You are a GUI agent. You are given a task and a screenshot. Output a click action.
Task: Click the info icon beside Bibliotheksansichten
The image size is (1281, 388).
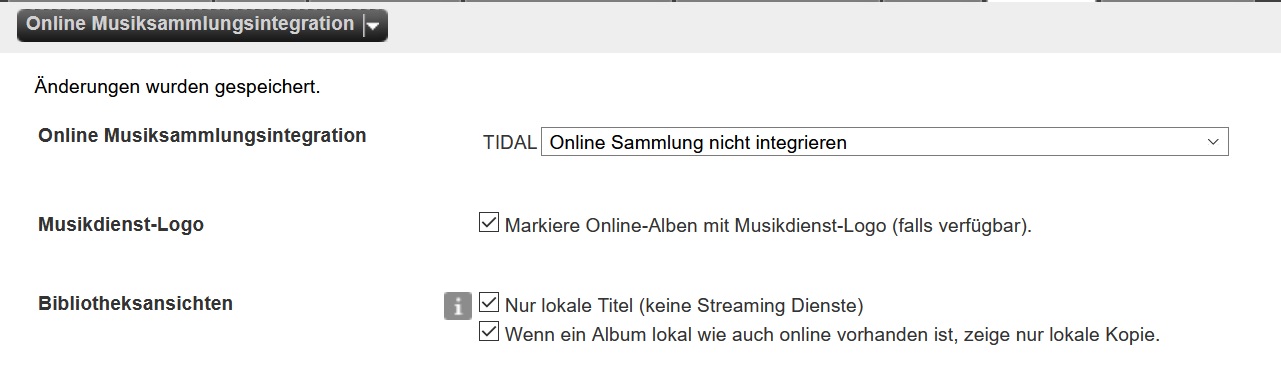pos(457,306)
